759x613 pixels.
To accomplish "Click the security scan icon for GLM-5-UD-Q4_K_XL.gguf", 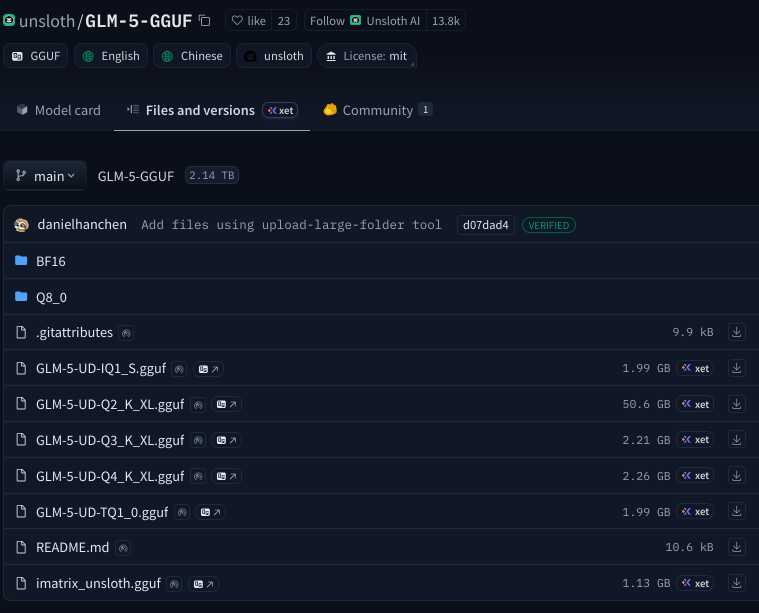I will (x=198, y=476).
